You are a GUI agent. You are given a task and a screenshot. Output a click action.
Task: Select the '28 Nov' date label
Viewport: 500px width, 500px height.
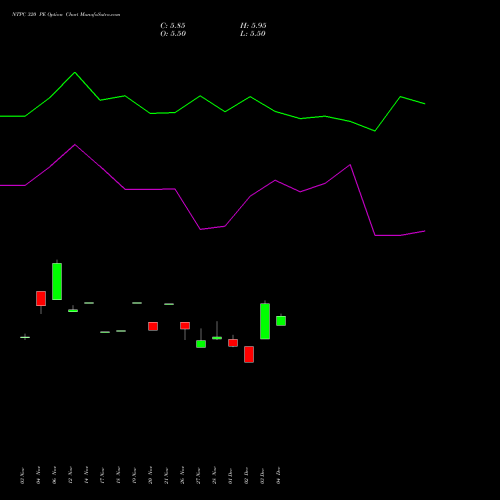point(214,475)
